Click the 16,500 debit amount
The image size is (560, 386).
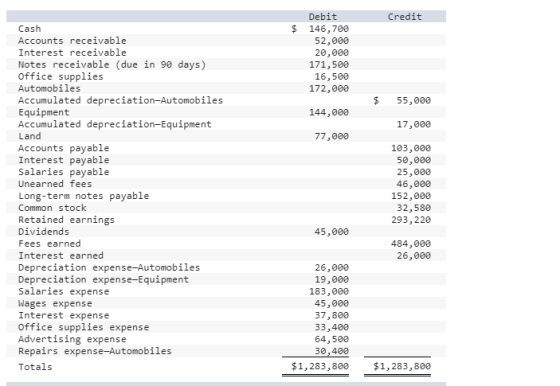tap(331, 76)
